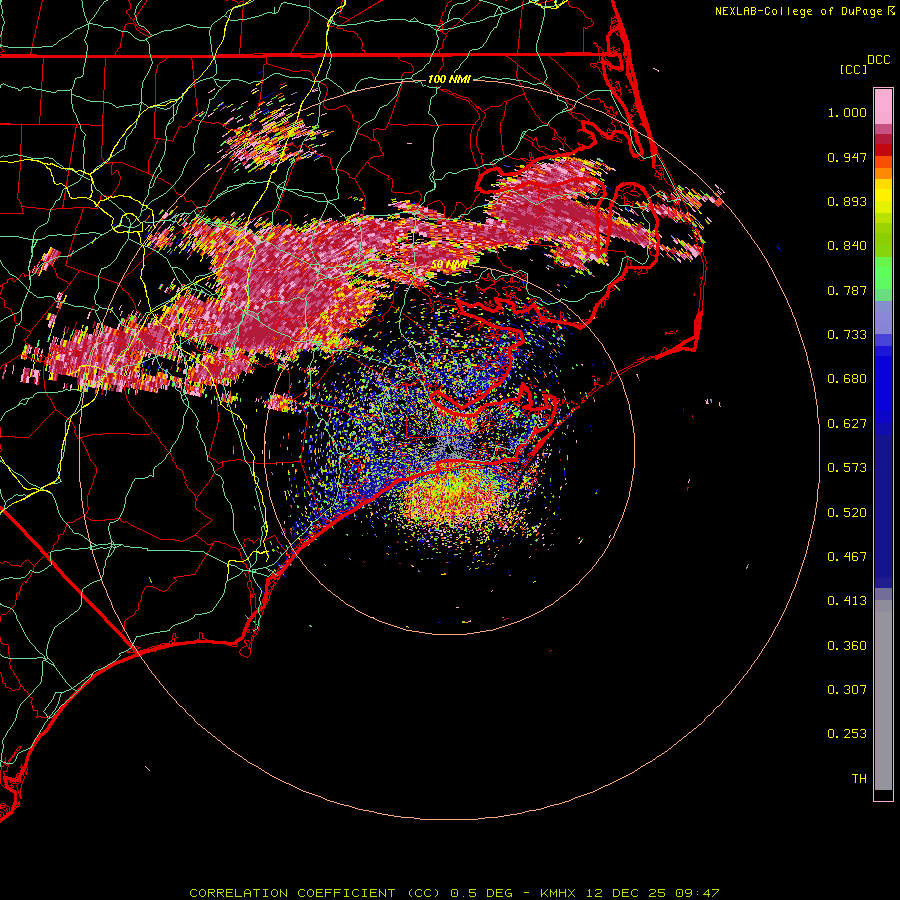Screen dimensions: 900x900
Task: Pick the periwinkle swatch near 0.760
Action: pos(883,318)
